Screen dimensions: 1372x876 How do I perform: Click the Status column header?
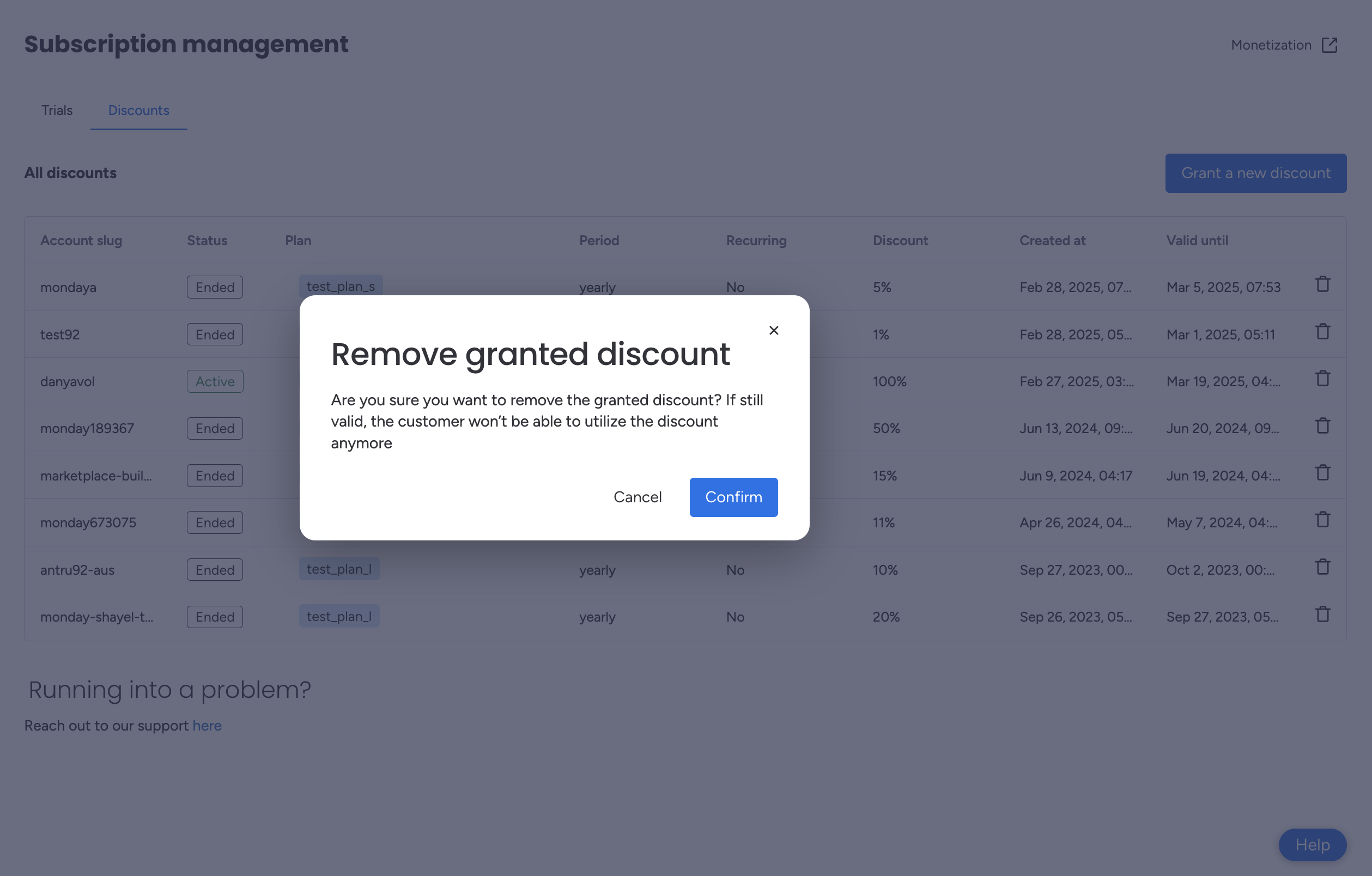(x=207, y=240)
